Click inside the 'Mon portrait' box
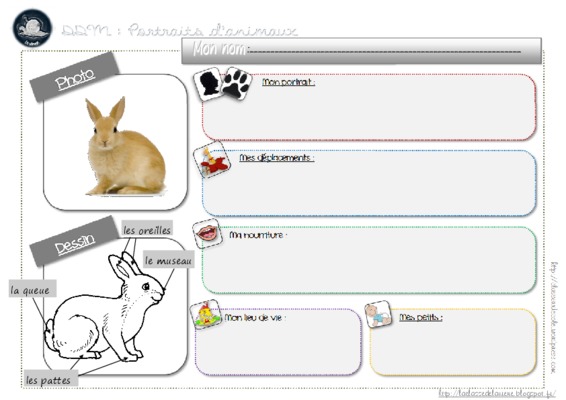The image size is (566, 400). (369, 108)
